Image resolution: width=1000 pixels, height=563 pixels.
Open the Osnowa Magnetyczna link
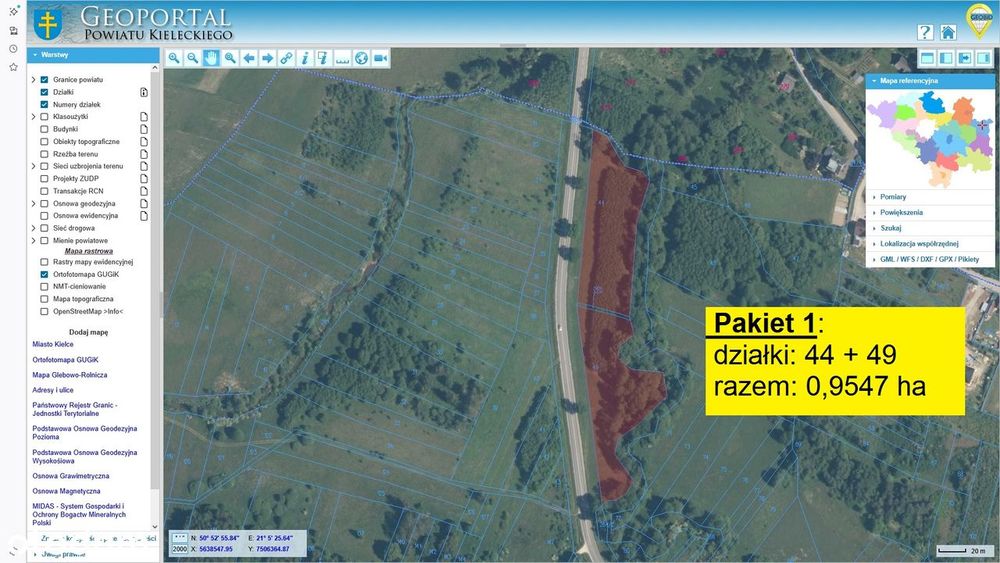point(66,491)
